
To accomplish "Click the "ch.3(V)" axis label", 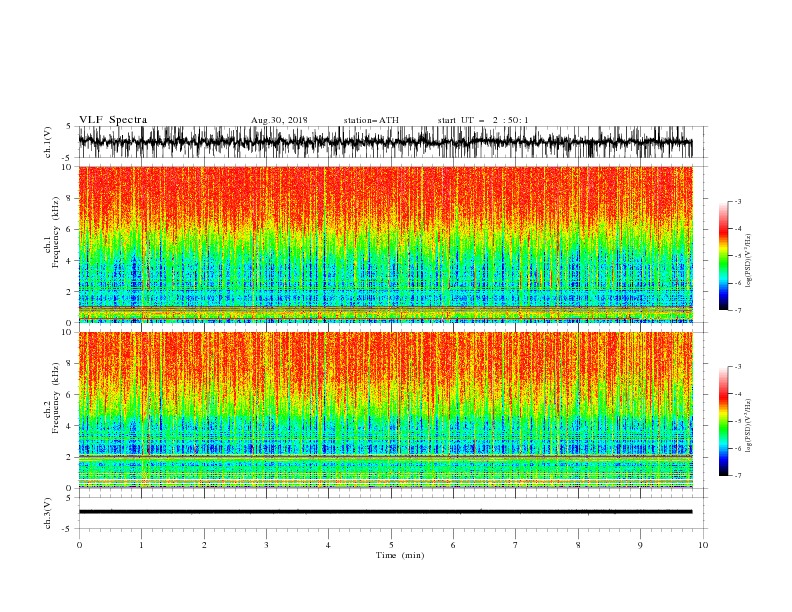I will tap(48, 513).
